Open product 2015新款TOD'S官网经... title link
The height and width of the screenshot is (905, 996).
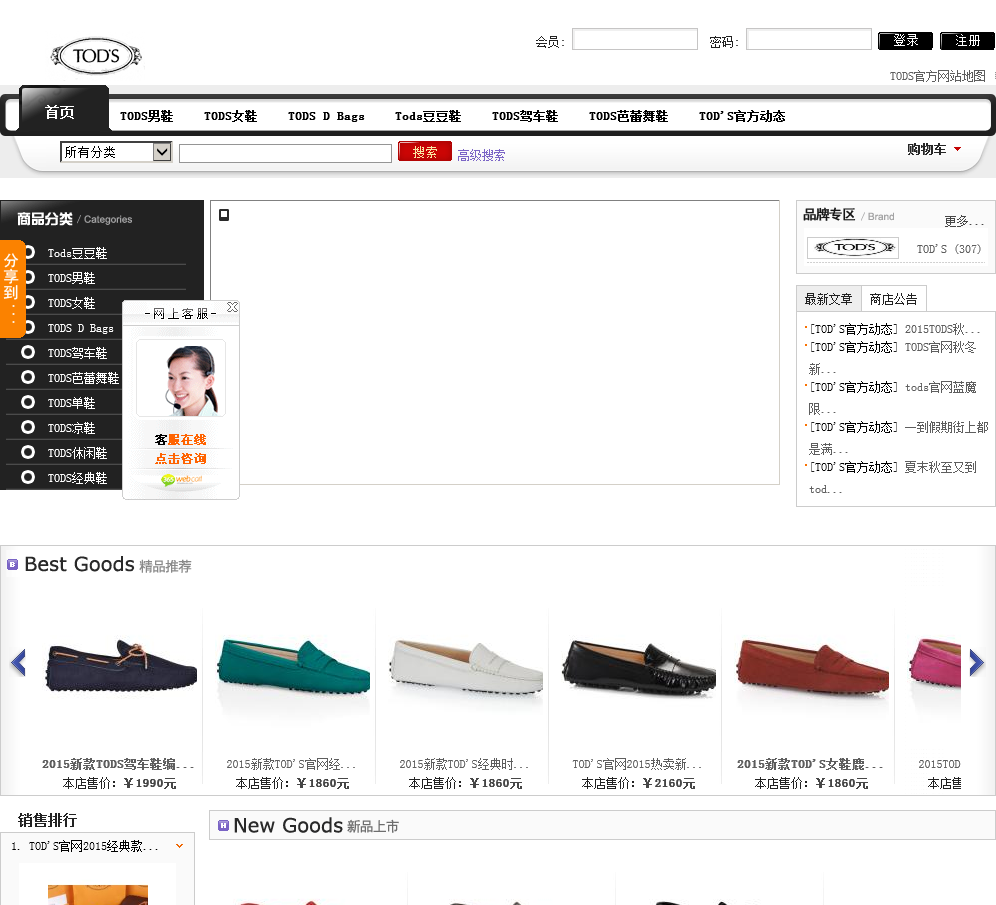pyautogui.click(x=291, y=764)
